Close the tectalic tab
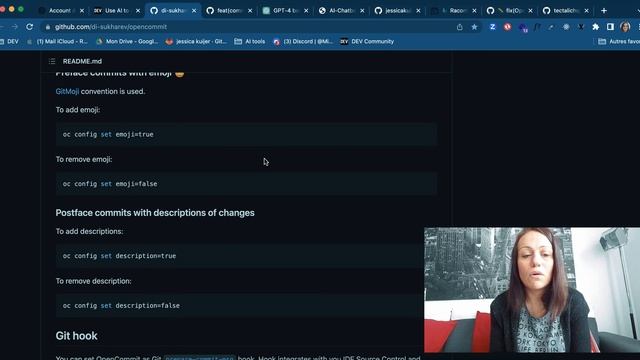 (x=587, y=11)
